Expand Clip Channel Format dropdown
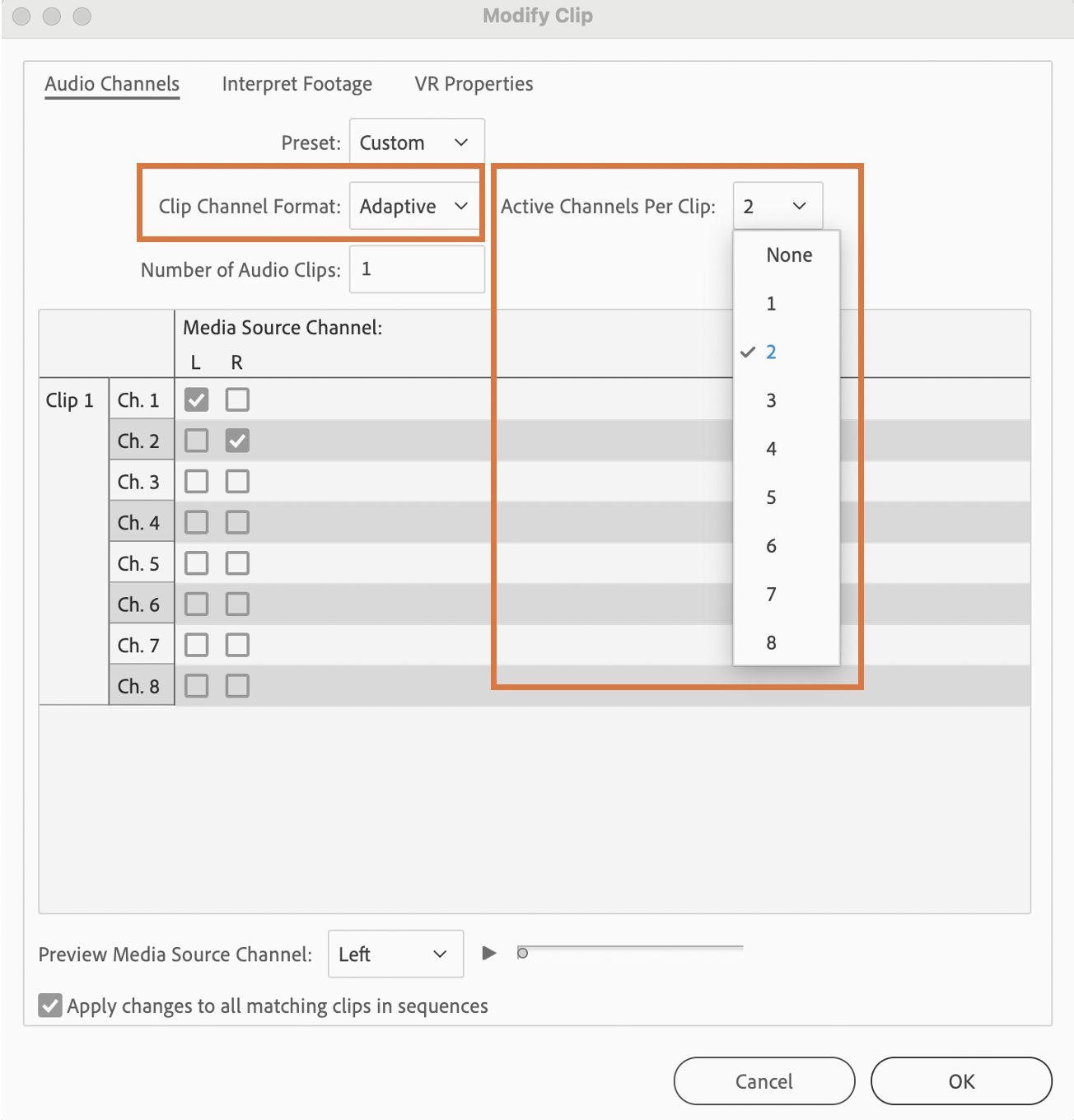 [416, 206]
